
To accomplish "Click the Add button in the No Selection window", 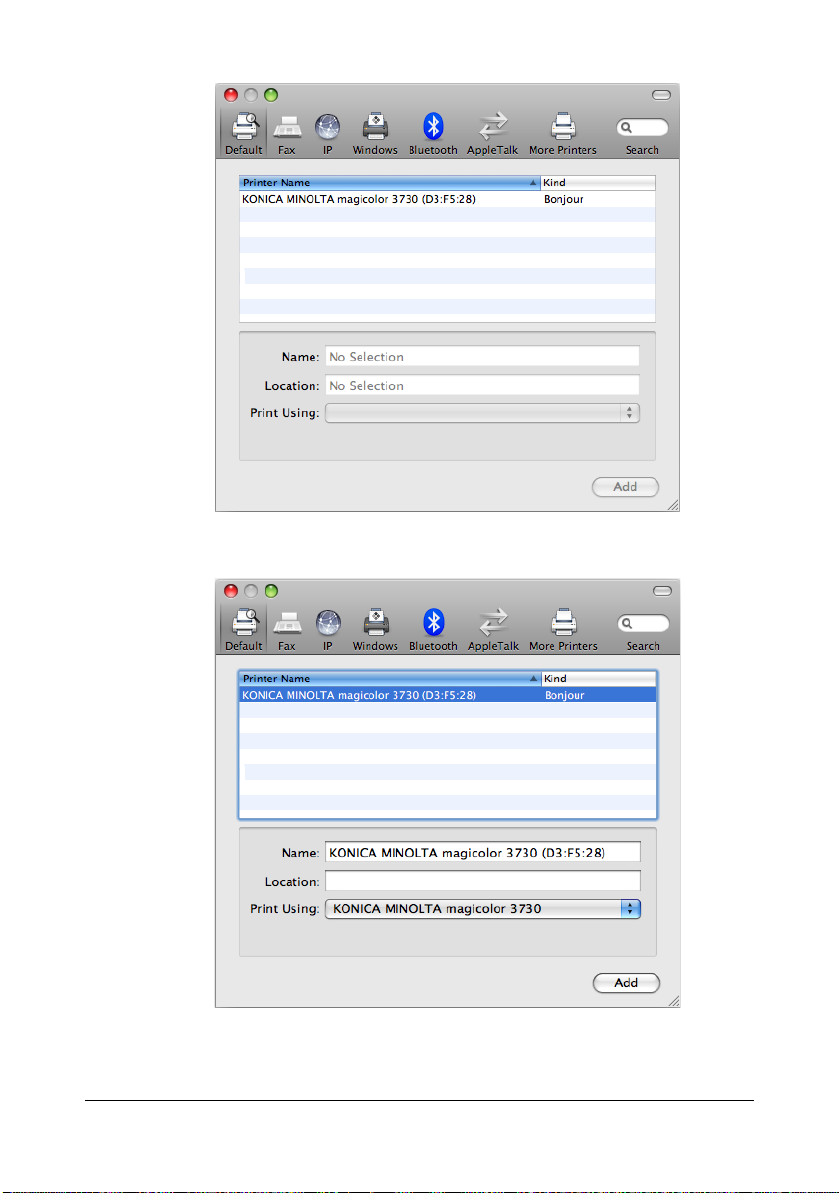I will [626, 487].
